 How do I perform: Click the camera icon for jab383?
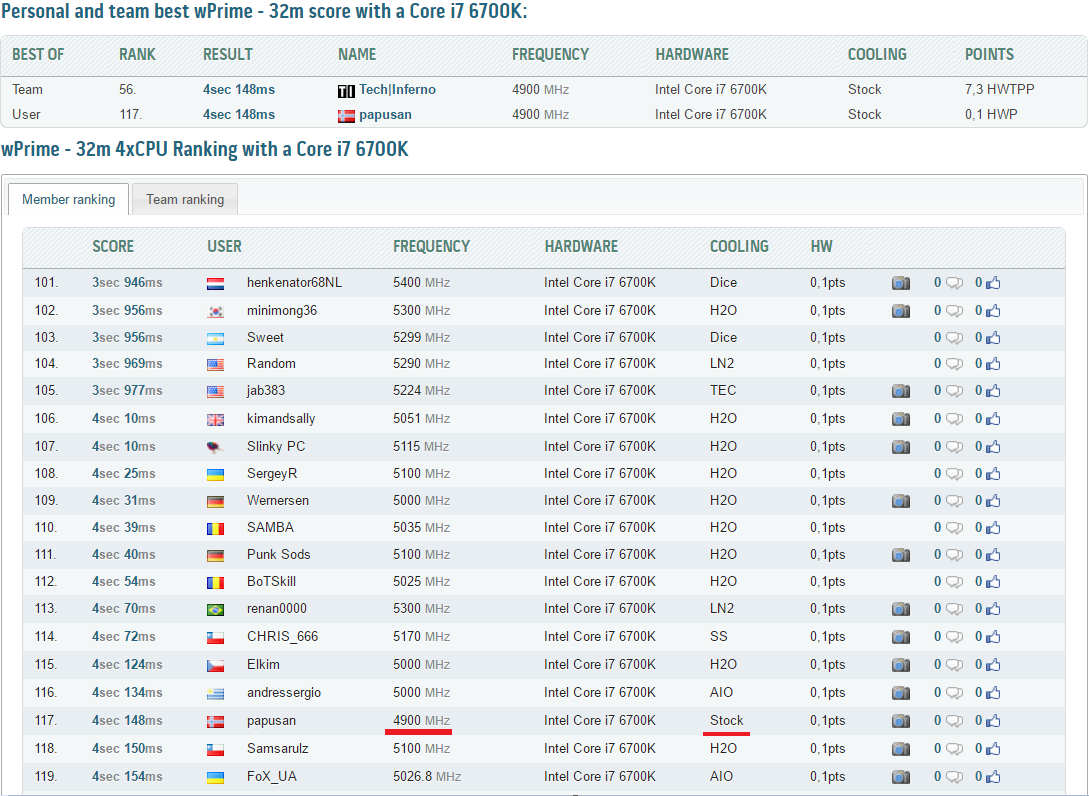[x=901, y=391]
